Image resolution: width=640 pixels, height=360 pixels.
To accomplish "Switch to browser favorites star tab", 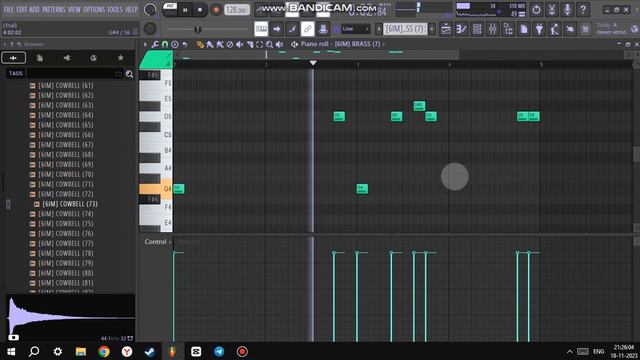I will point(120,58).
